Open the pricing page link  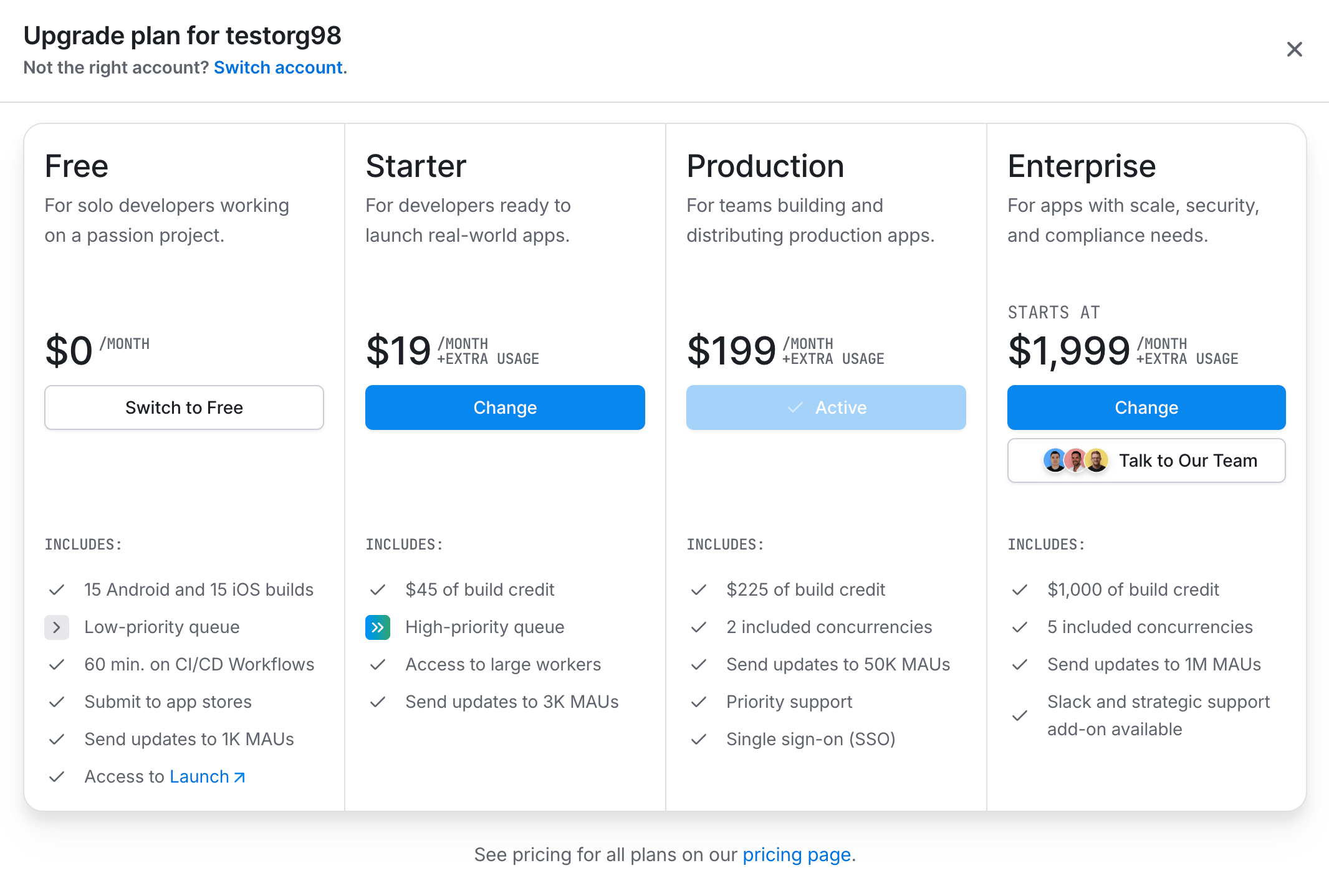796,854
